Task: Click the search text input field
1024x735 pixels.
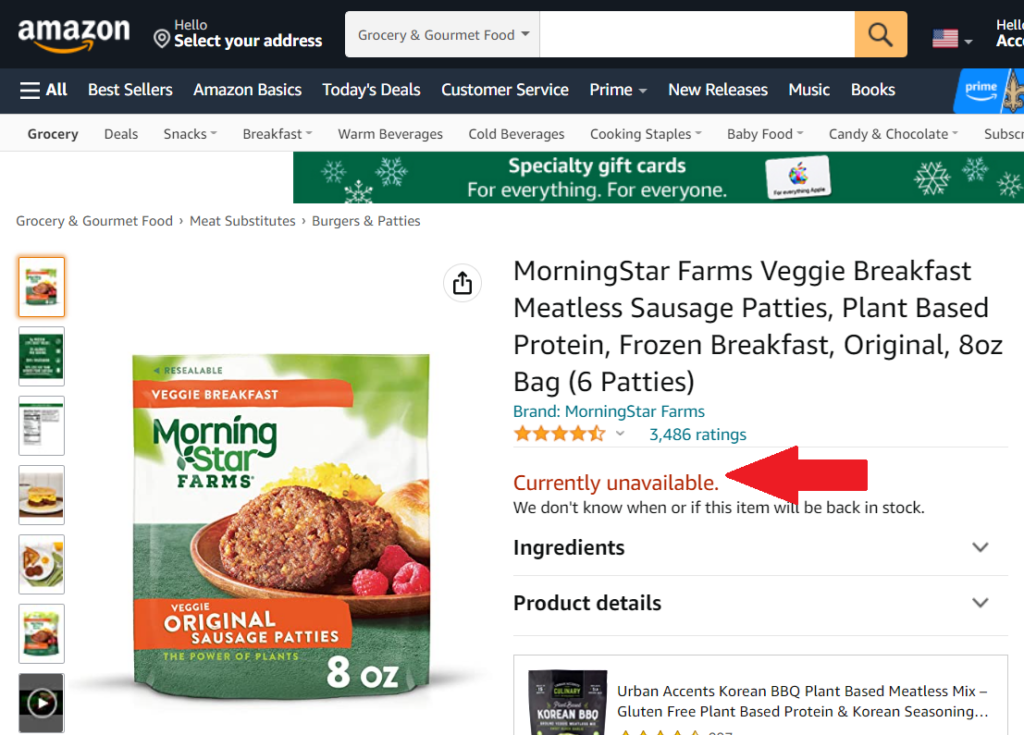Action: (697, 35)
